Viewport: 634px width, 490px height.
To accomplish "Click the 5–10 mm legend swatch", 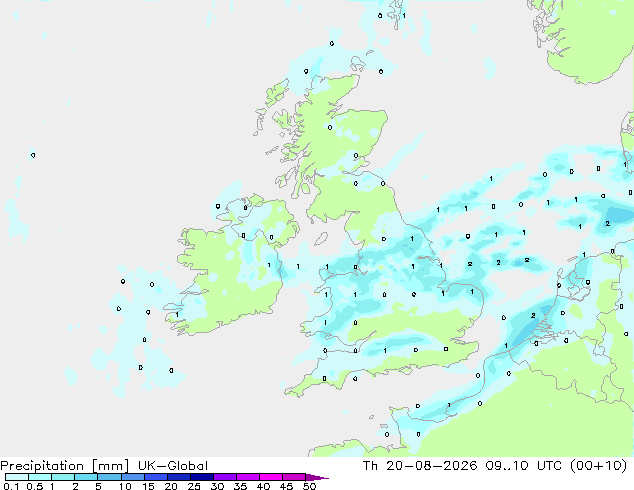I will click(x=109, y=477).
